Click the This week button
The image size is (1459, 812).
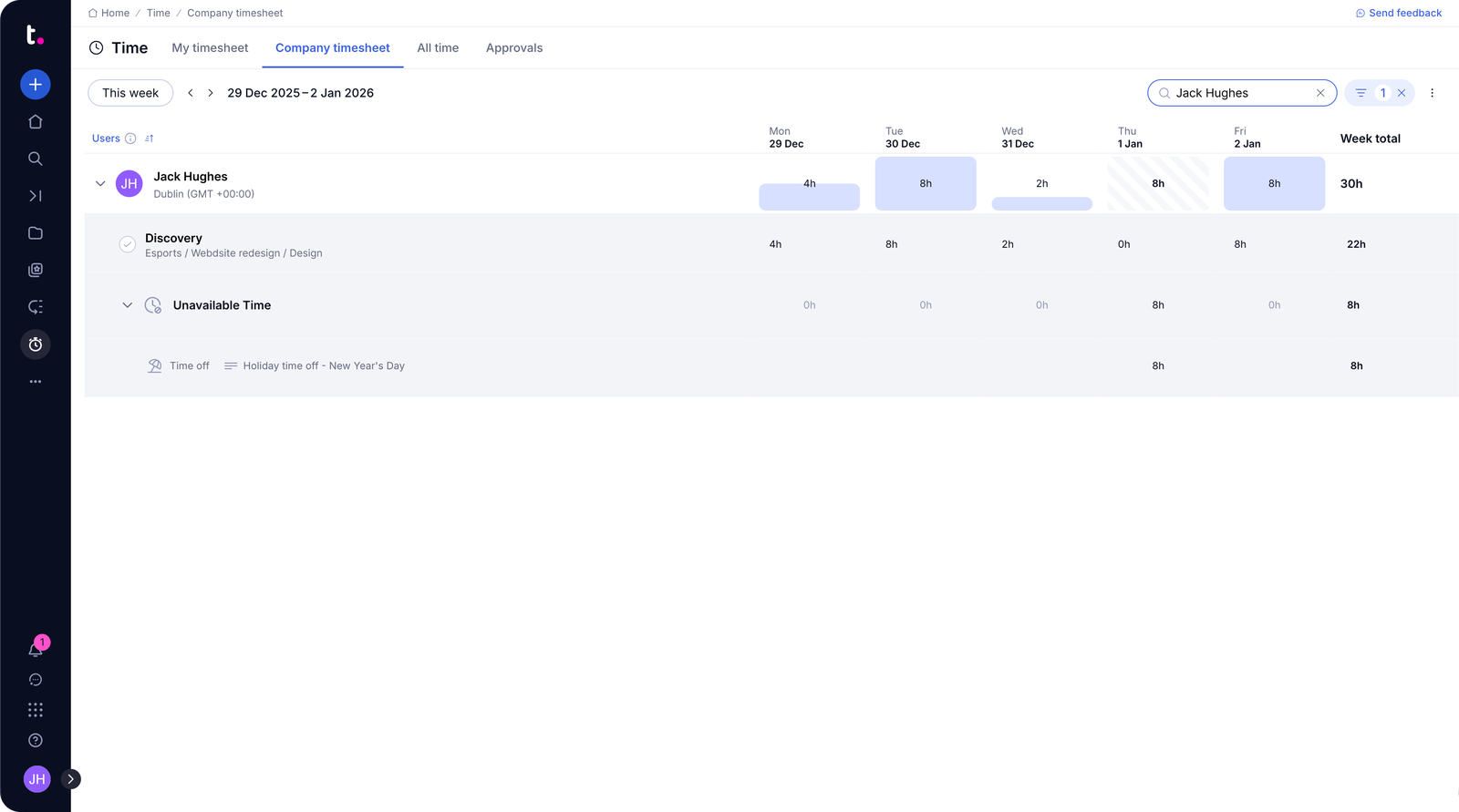point(130,93)
